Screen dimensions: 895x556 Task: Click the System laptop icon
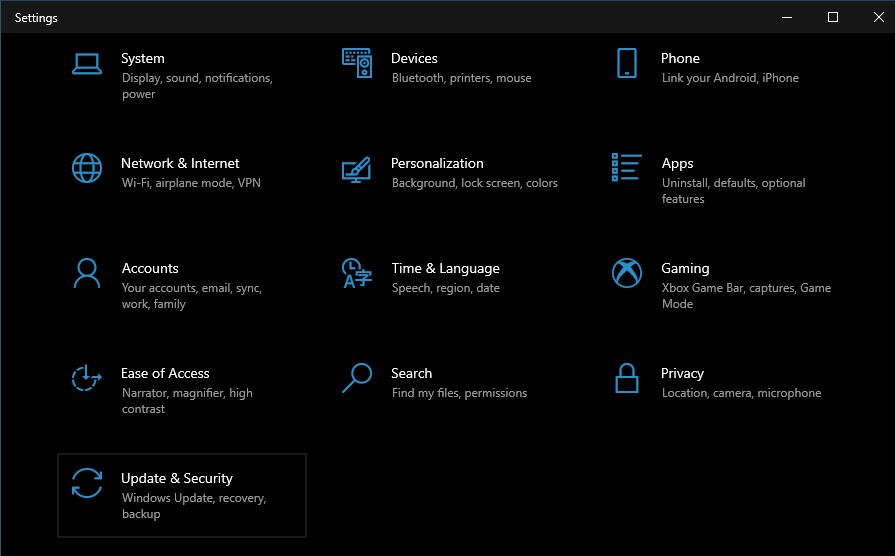(87, 64)
